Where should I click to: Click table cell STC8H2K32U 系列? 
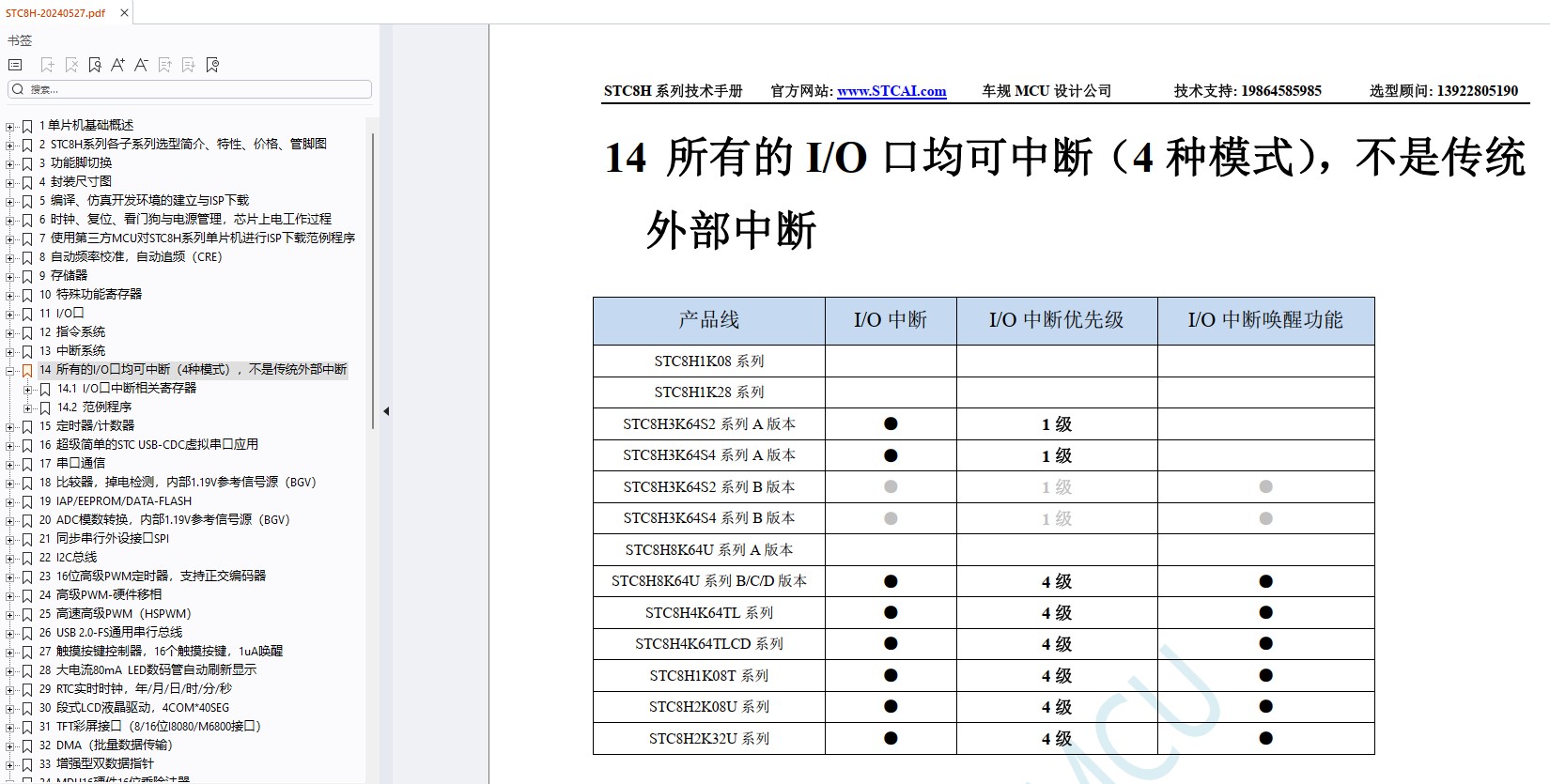[x=709, y=739]
